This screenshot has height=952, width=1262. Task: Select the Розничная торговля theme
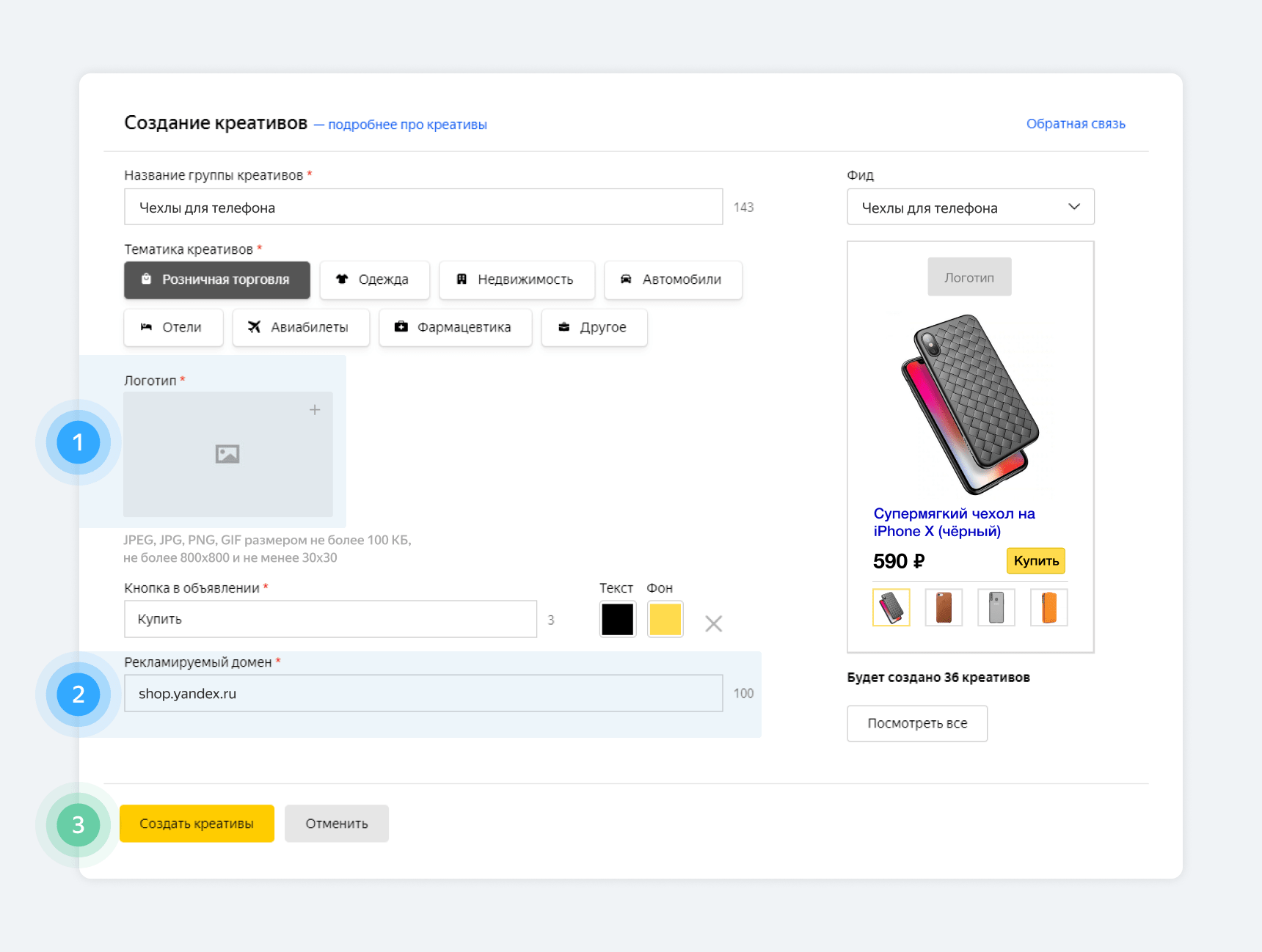[x=217, y=280]
